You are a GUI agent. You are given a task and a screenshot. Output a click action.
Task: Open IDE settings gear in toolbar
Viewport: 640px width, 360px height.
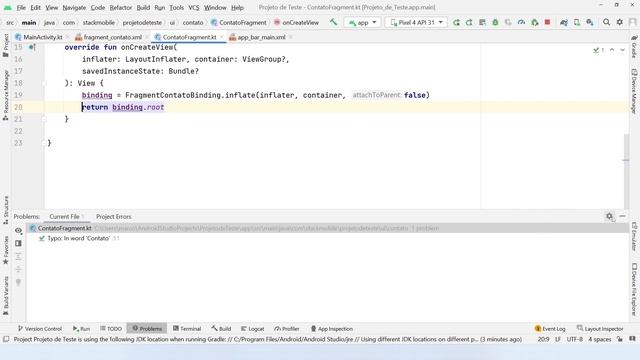coord(620,22)
